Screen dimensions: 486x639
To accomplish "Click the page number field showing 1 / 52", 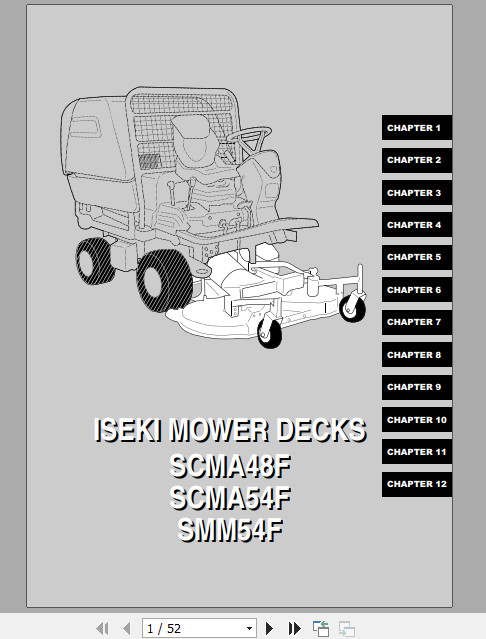I will [x=199, y=628].
